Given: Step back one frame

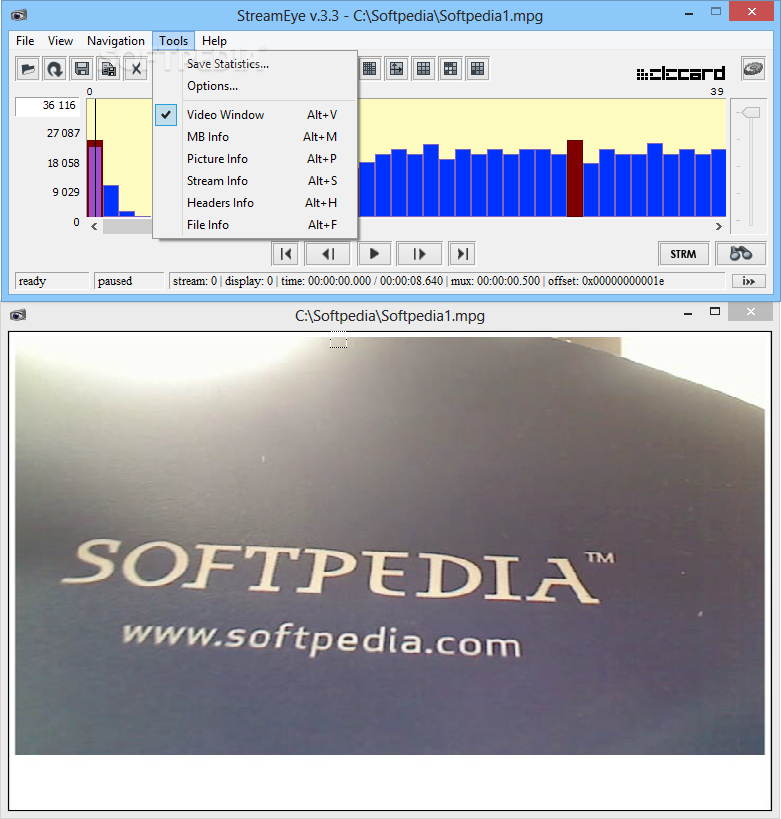Looking at the screenshot, I should 329,254.
